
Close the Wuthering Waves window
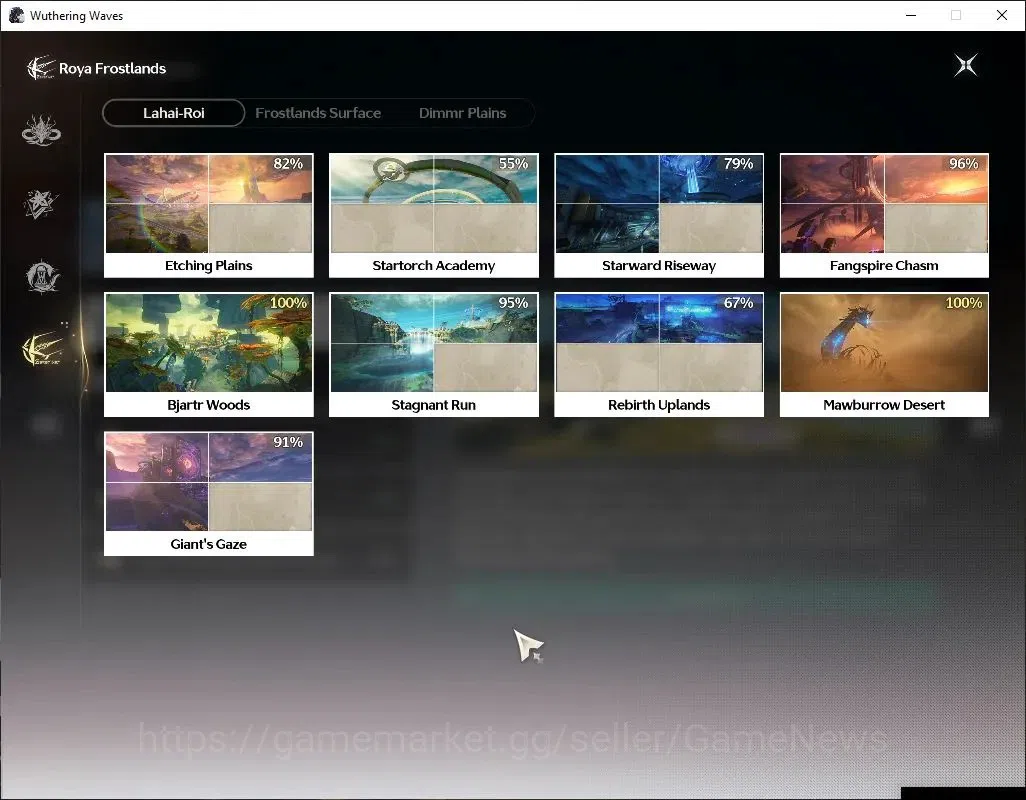point(1002,15)
